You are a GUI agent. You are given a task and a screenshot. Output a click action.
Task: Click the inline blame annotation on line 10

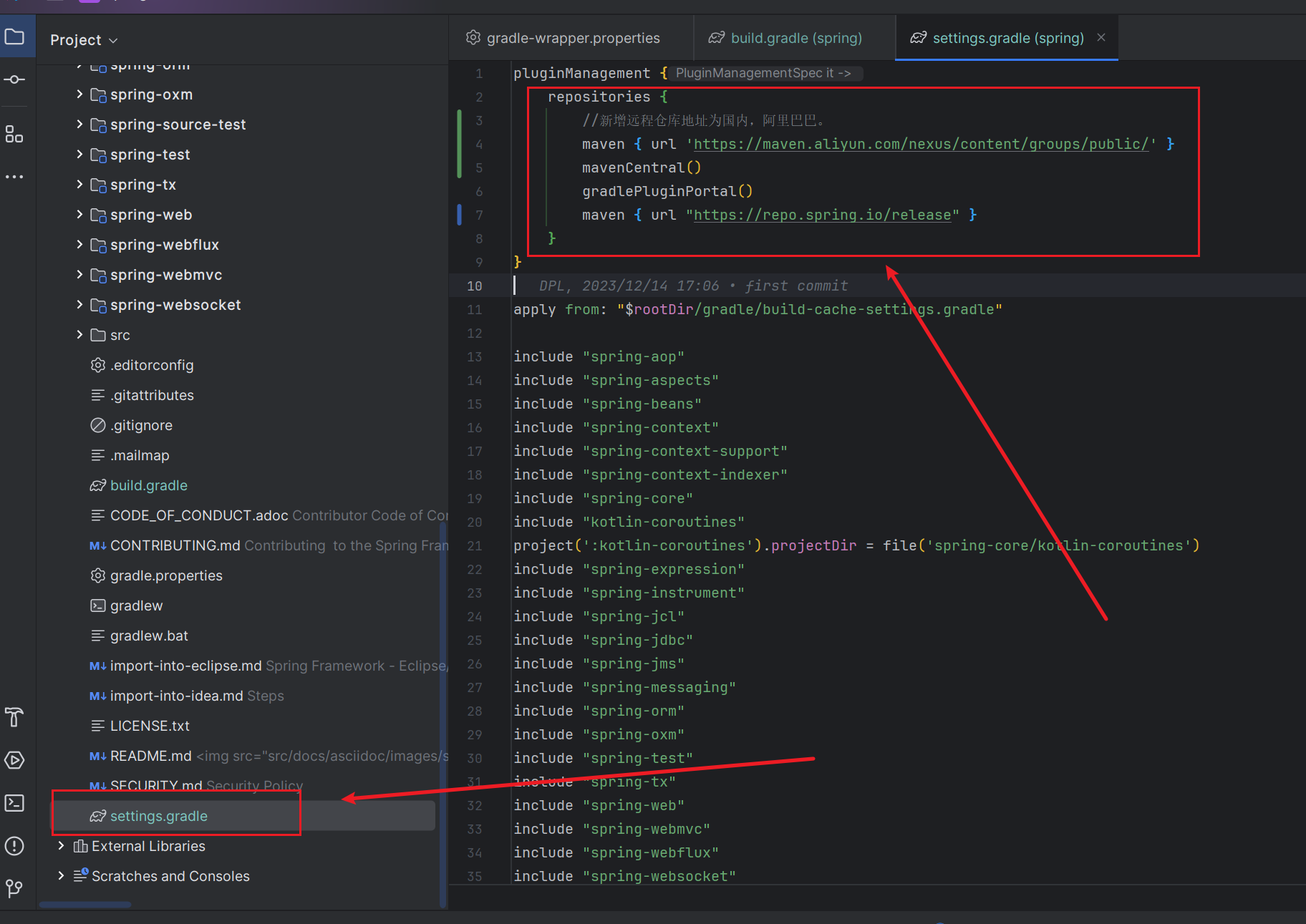[693, 286]
